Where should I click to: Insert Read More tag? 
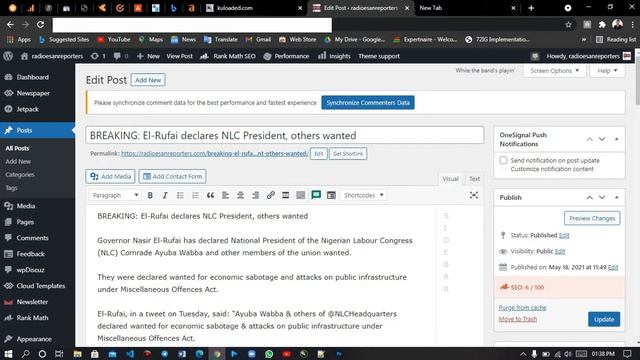click(x=286, y=196)
